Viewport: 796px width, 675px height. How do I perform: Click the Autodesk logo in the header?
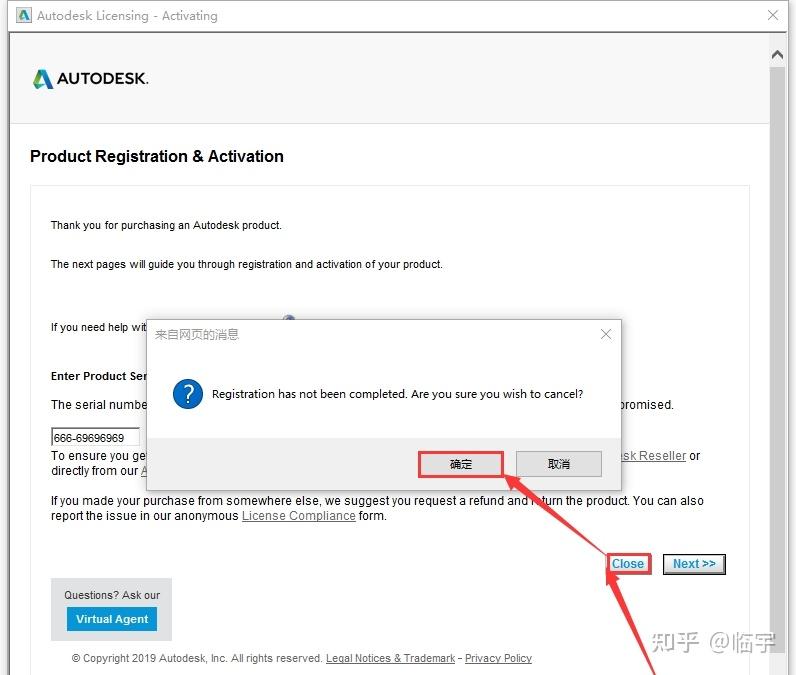[91, 79]
